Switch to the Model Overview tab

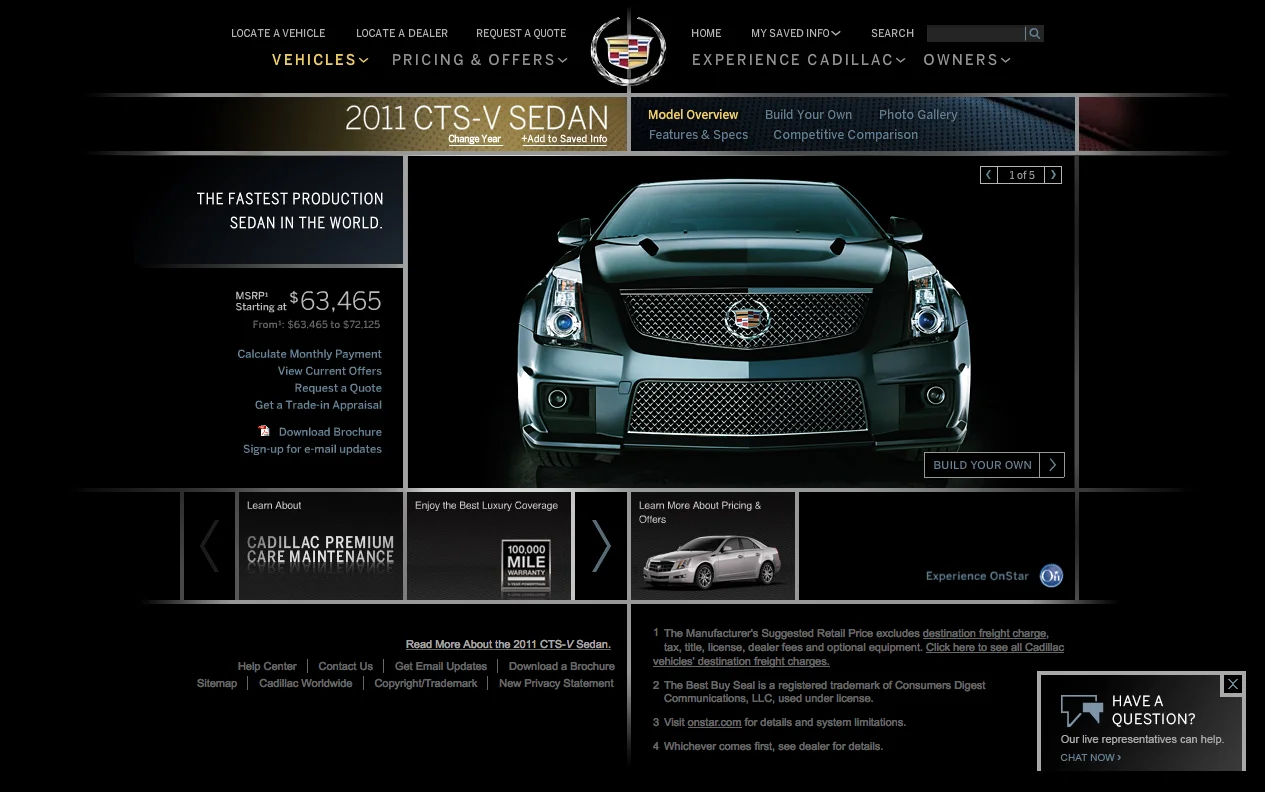point(693,115)
